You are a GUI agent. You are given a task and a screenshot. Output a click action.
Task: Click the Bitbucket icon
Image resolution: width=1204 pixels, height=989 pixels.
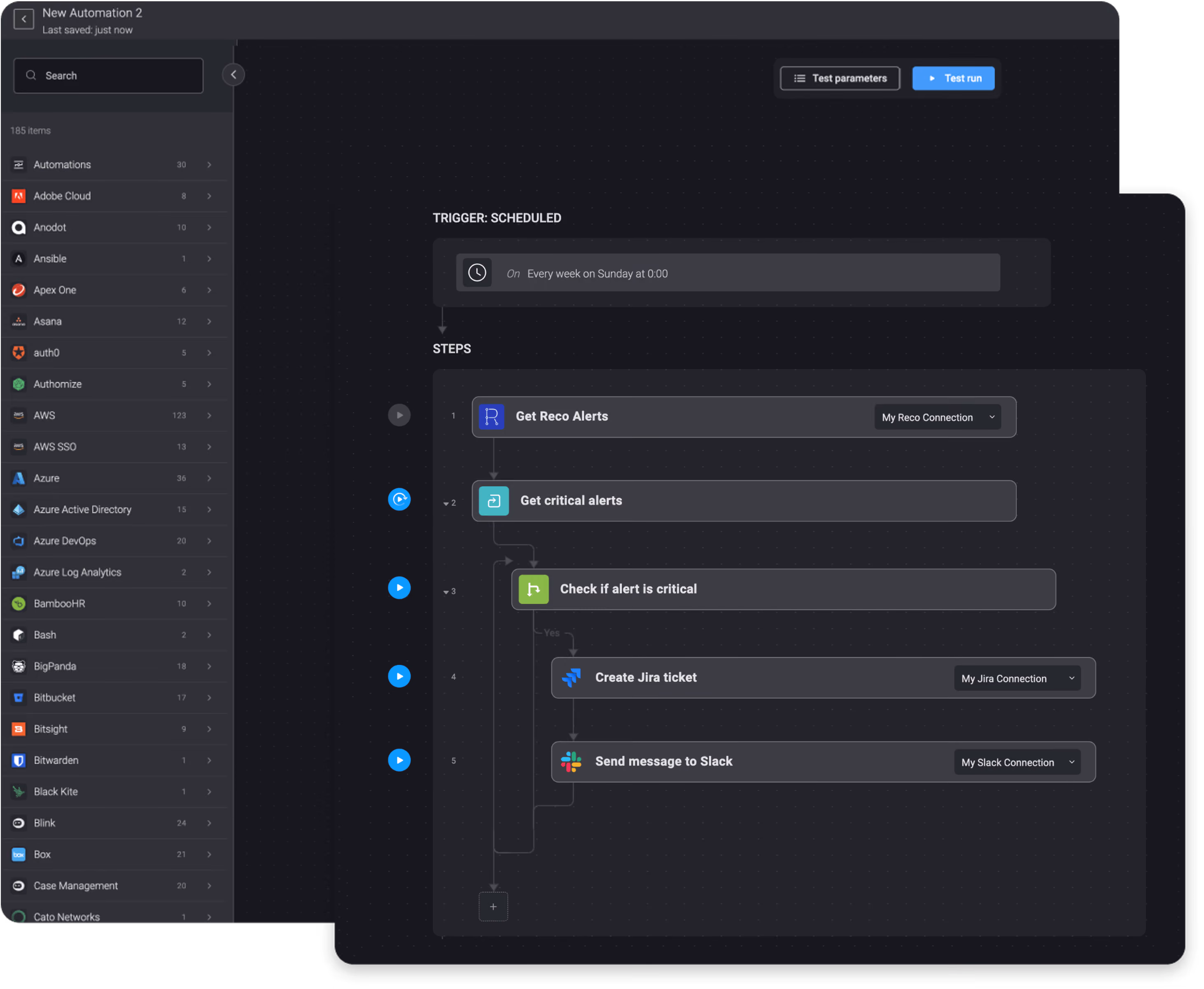click(x=19, y=698)
